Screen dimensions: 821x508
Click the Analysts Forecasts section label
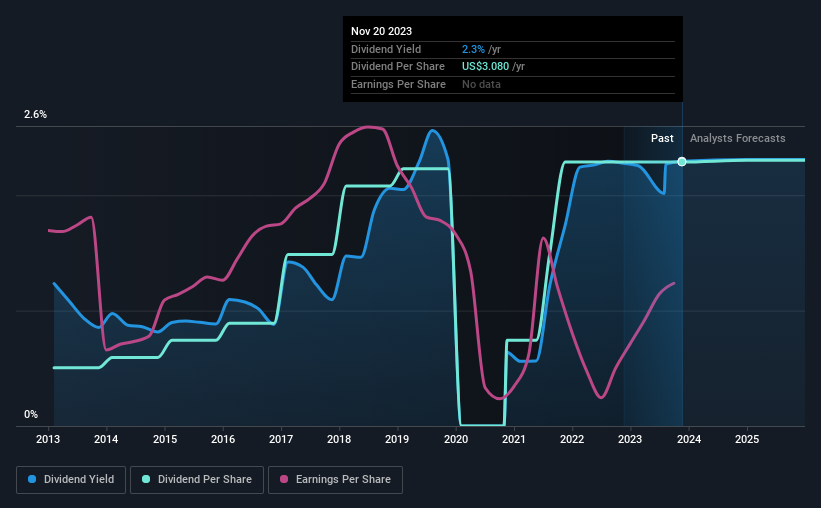click(737, 138)
